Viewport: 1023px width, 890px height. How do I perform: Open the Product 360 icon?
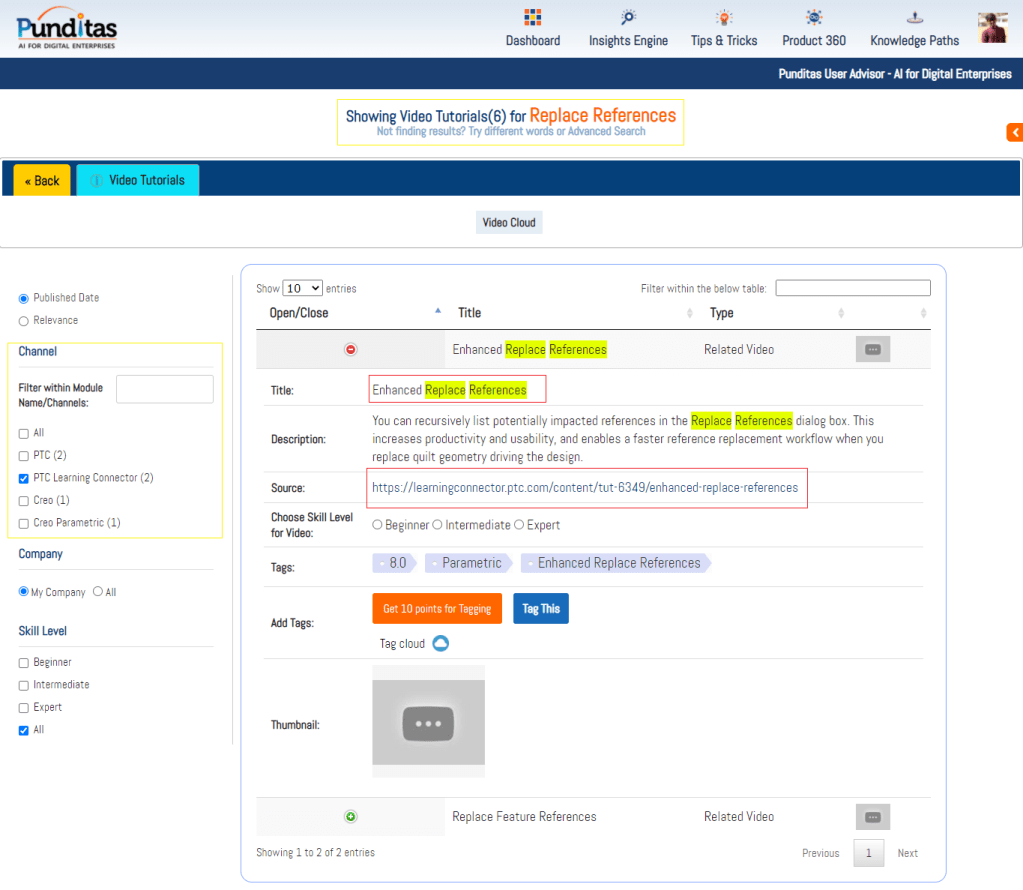coord(814,18)
